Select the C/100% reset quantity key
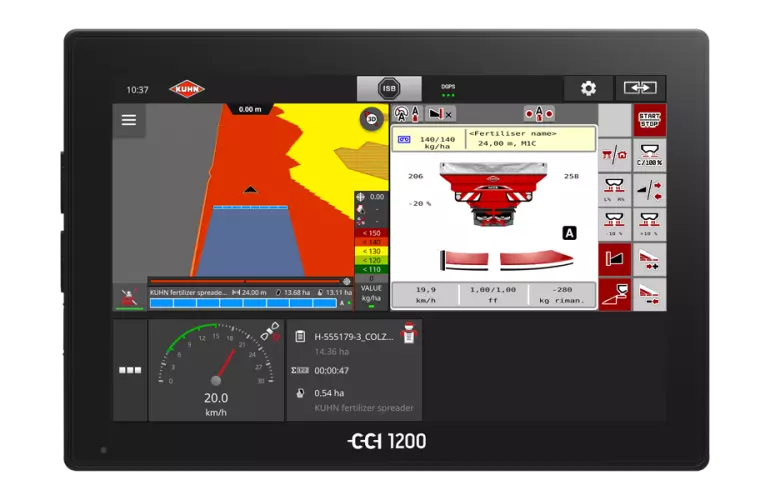770x500 pixels. coord(649,155)
